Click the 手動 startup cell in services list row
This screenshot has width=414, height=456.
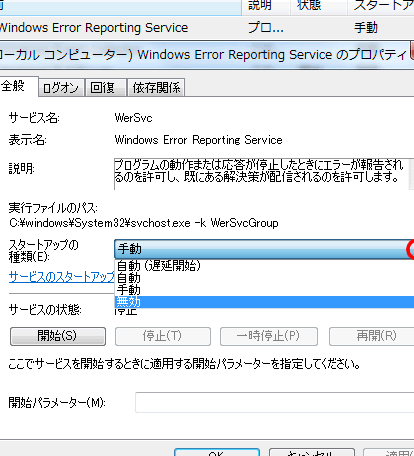coord(366,28)
